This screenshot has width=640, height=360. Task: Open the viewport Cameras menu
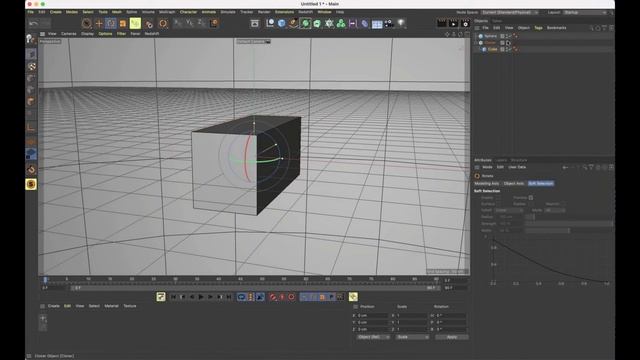pos(69,34)
